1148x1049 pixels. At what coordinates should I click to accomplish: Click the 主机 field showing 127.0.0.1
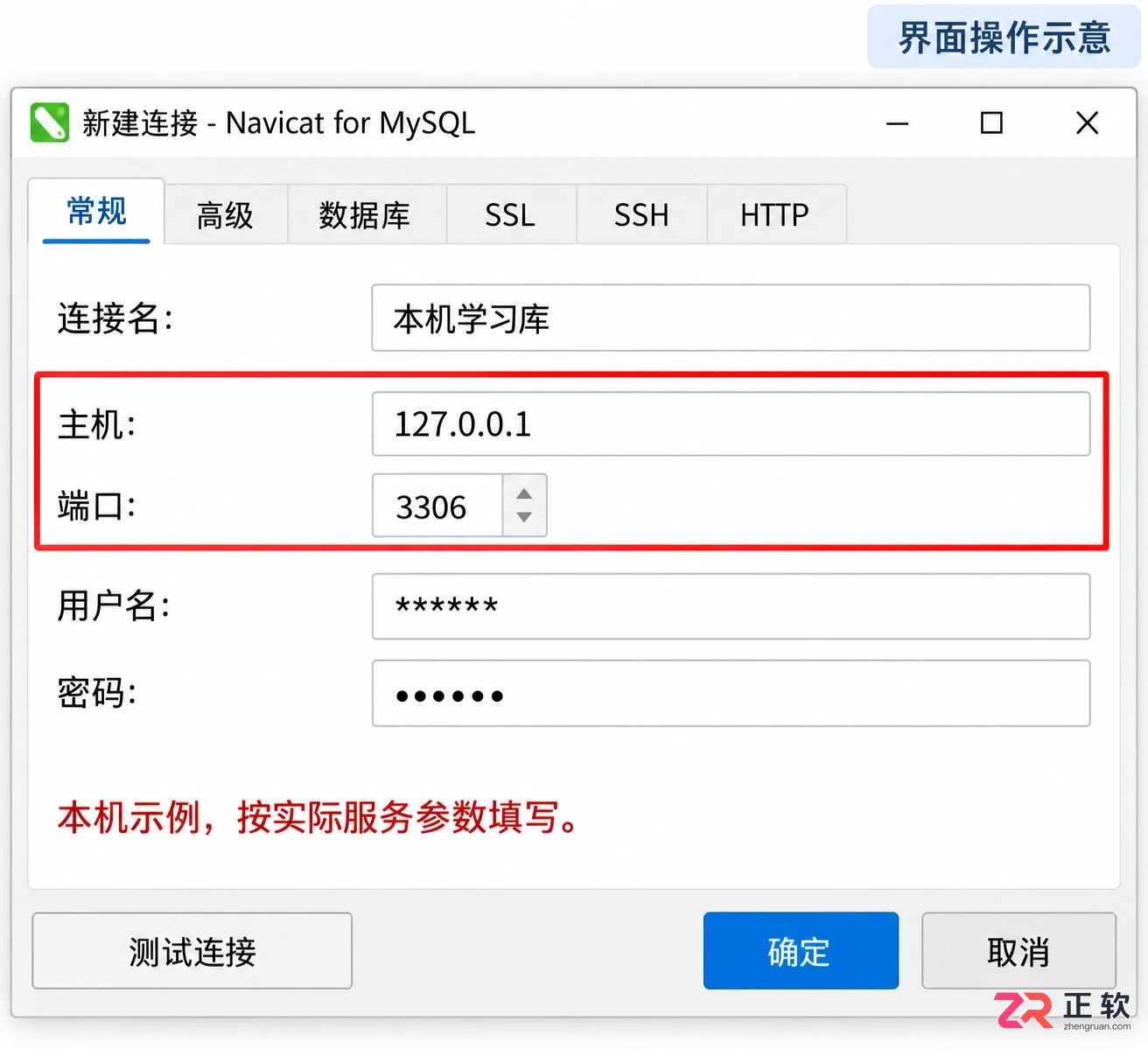click(731, 424)
